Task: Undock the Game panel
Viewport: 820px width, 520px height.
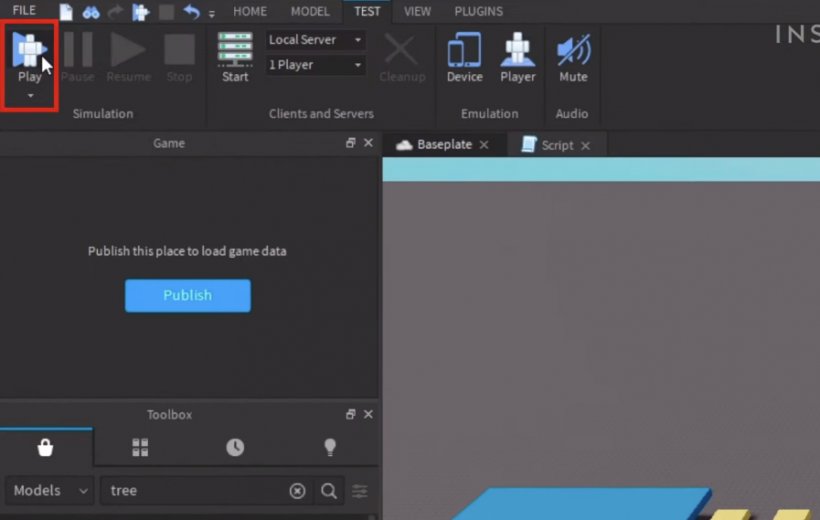Action: click(x=350, y=143)
